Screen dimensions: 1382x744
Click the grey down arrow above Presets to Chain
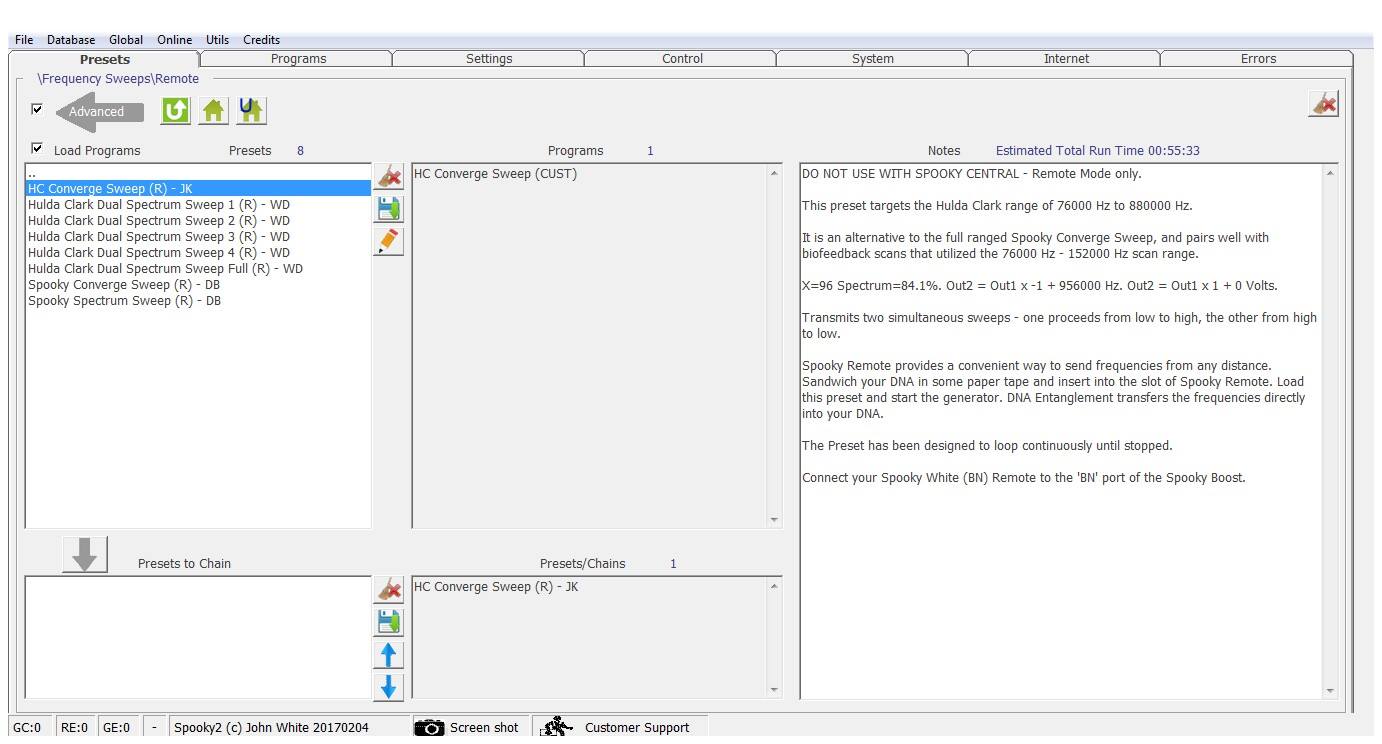click(85, 554)
